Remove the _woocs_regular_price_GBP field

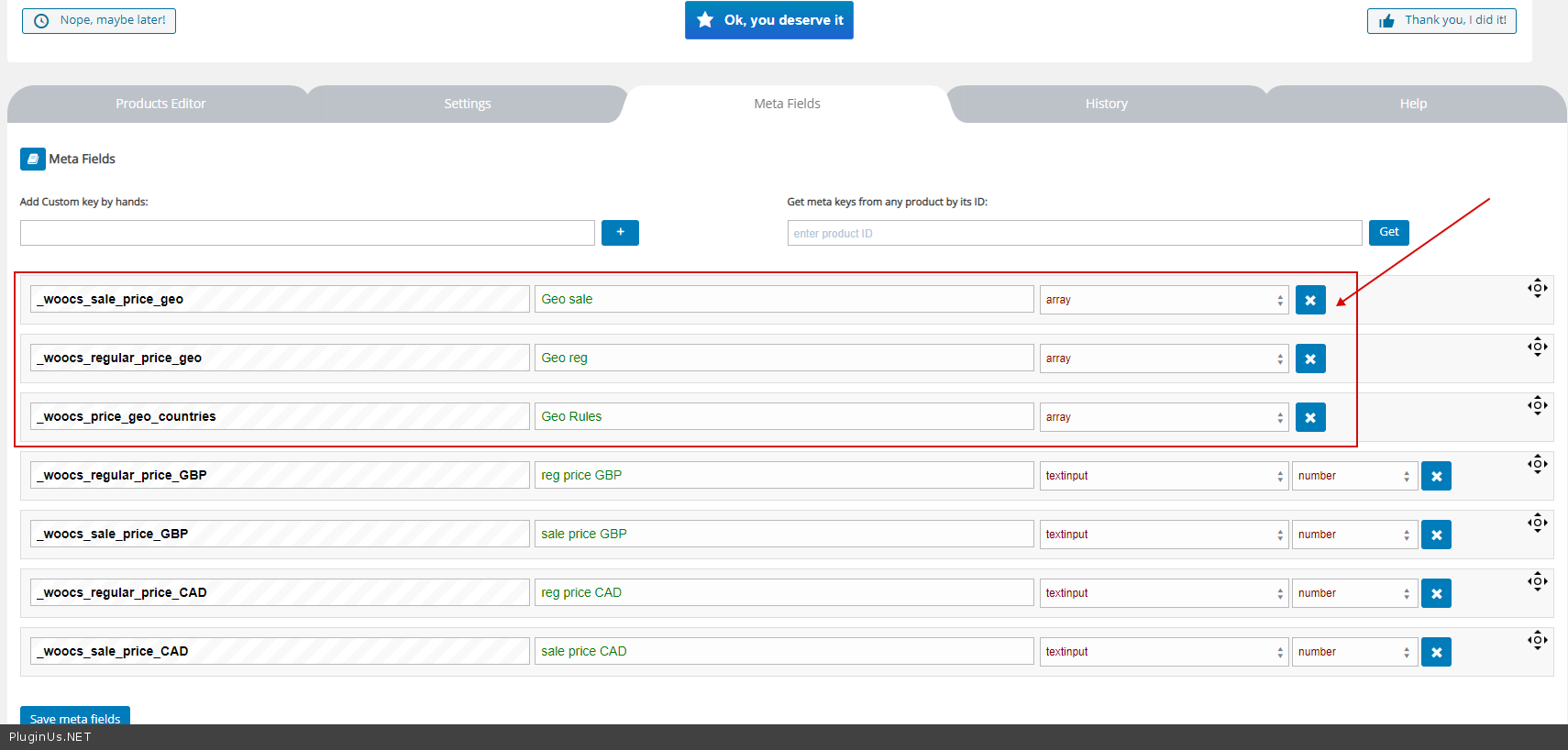point(1436,476)
